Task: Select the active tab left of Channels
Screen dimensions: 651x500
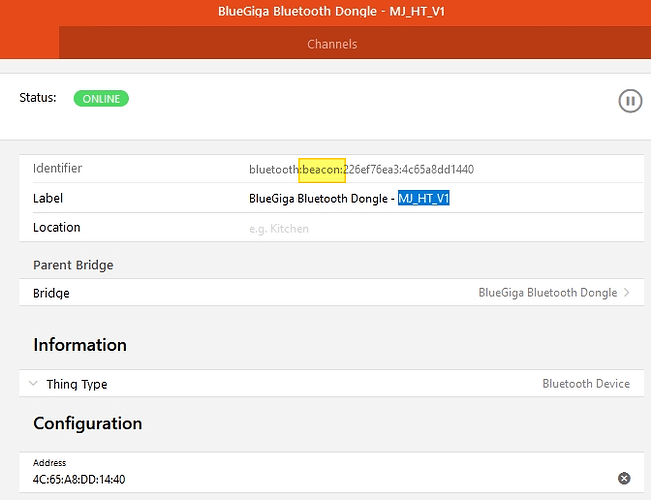Action: coord(29,42)
